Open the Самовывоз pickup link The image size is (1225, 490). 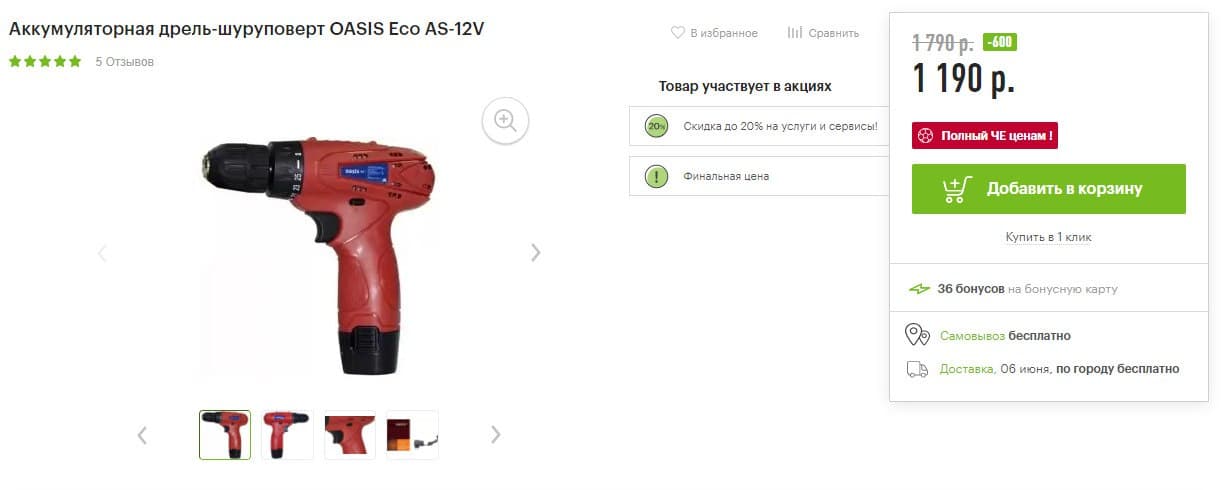pos(972,336)
